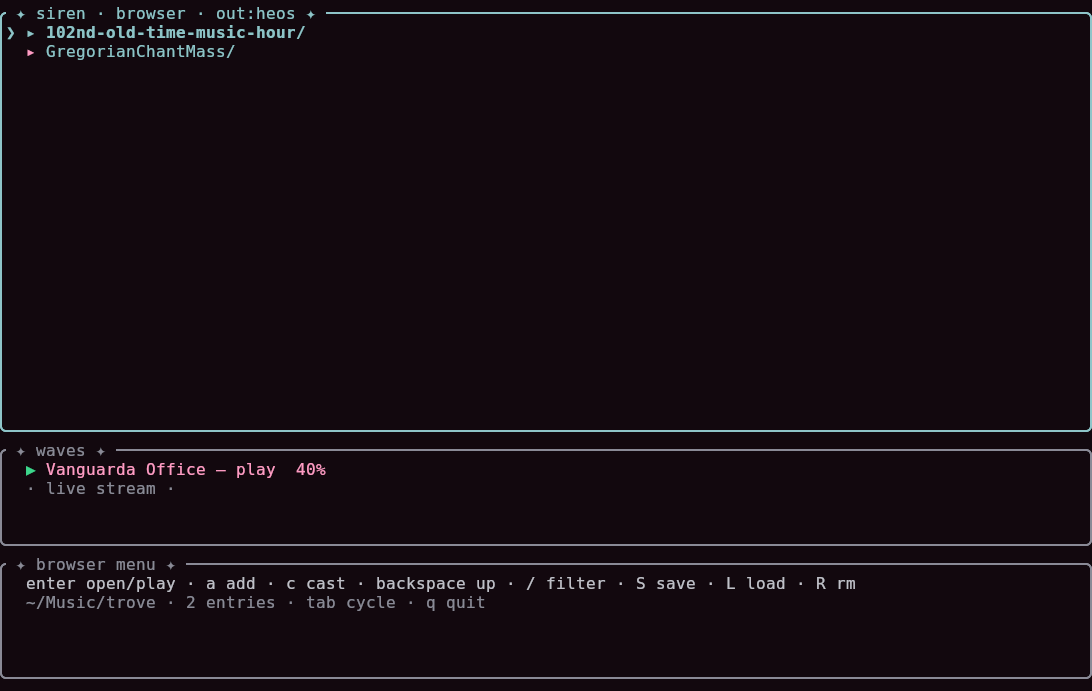The width and height of the screenshot is (1092, 691).
Task: Click the "siren" app name in title
Action: (x=61, y=14)
